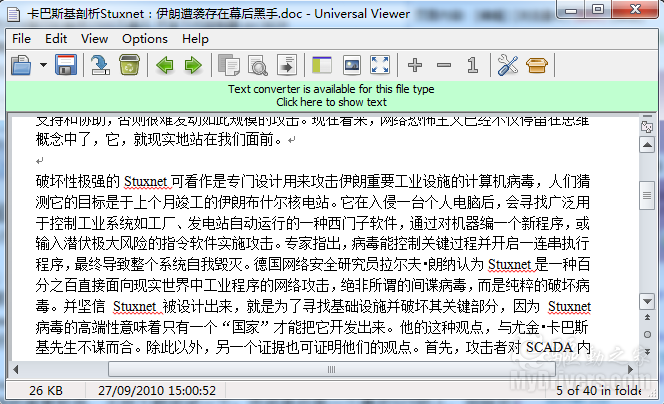Expand the open-file dropdown arrow
Image resolution: width=664 pixels, height=404 pixels.
coord(43,65)
